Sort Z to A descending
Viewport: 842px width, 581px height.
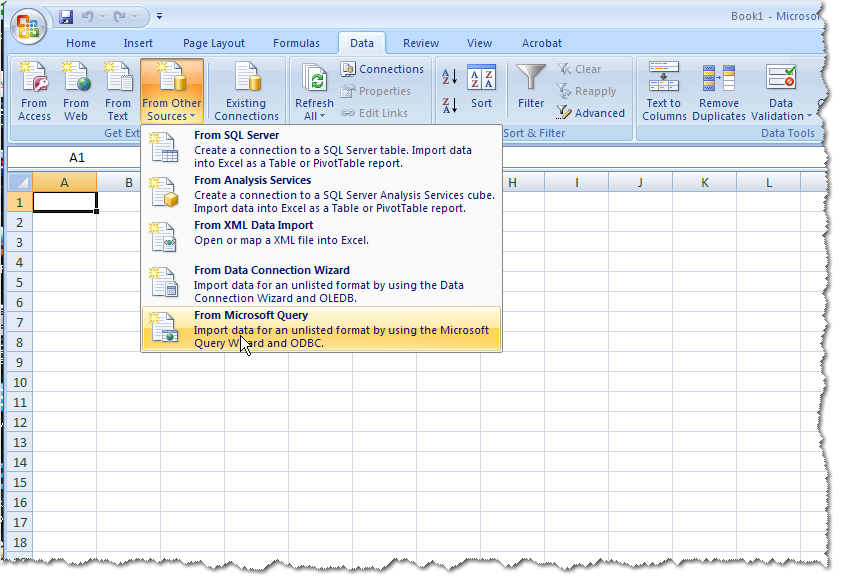pyautogui.click(x=449, y=105)
